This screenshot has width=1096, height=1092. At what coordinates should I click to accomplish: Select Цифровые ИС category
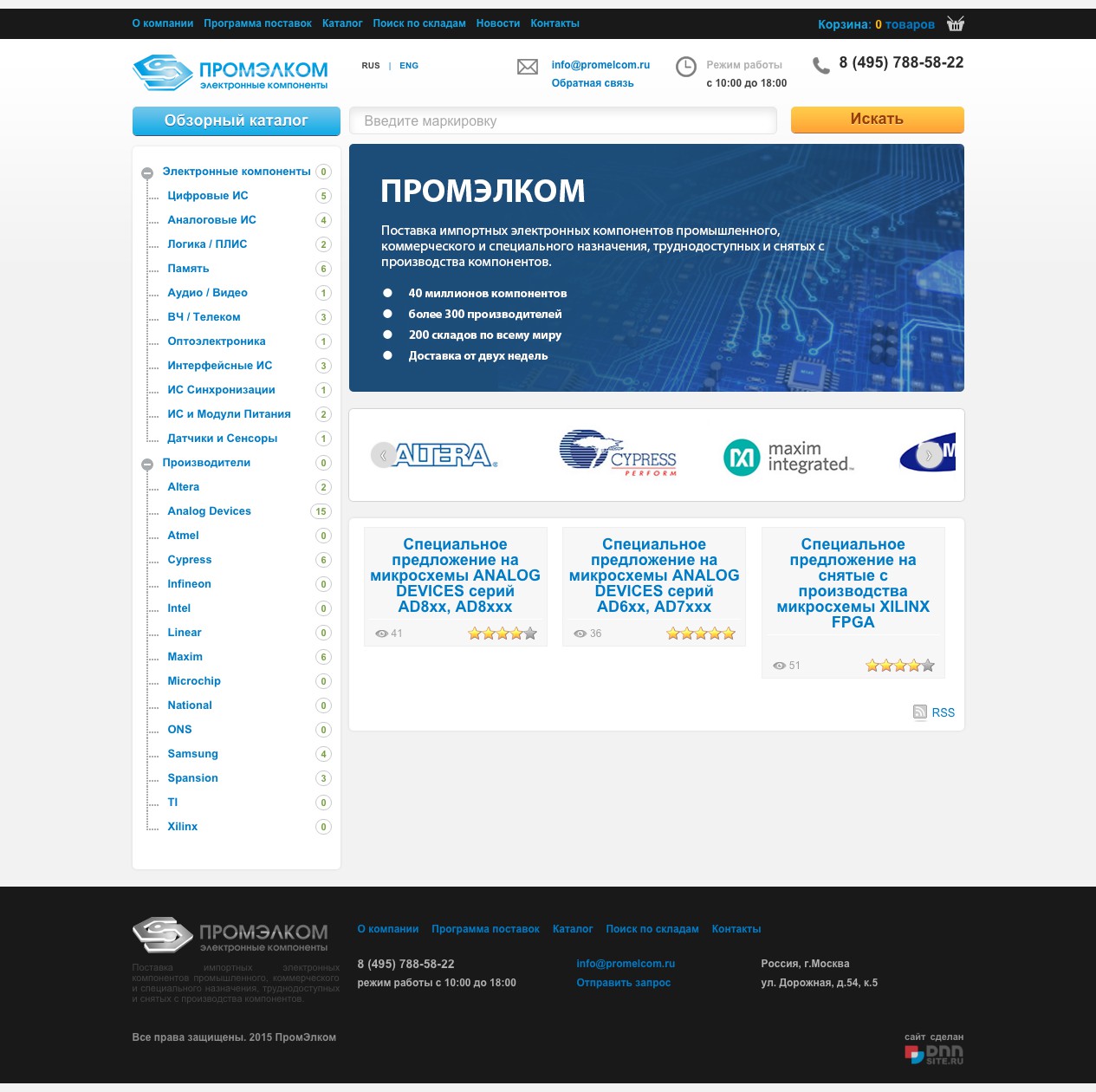click(208, 196)
